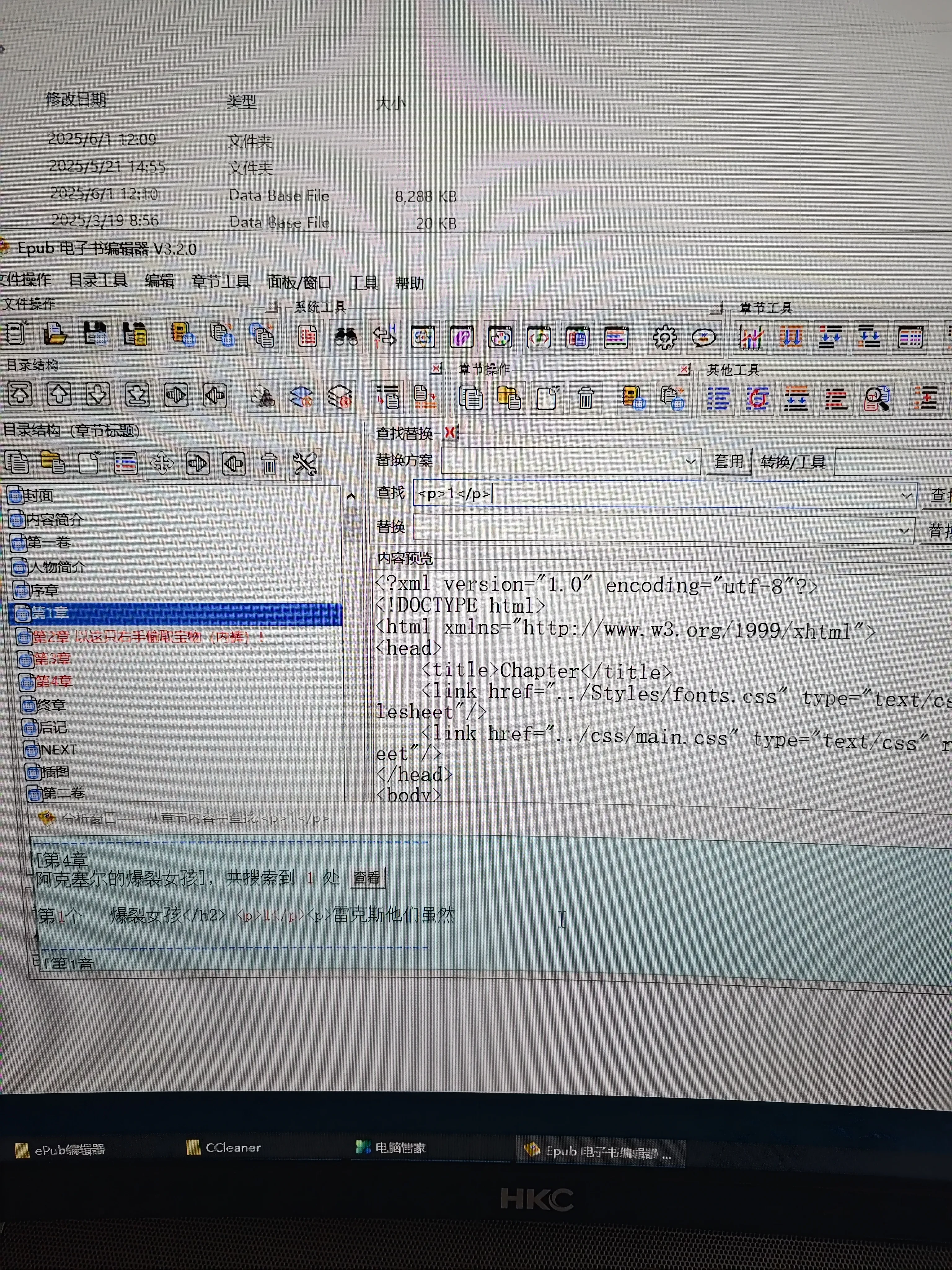Open the 章节工具 menu

pos(220,281)
